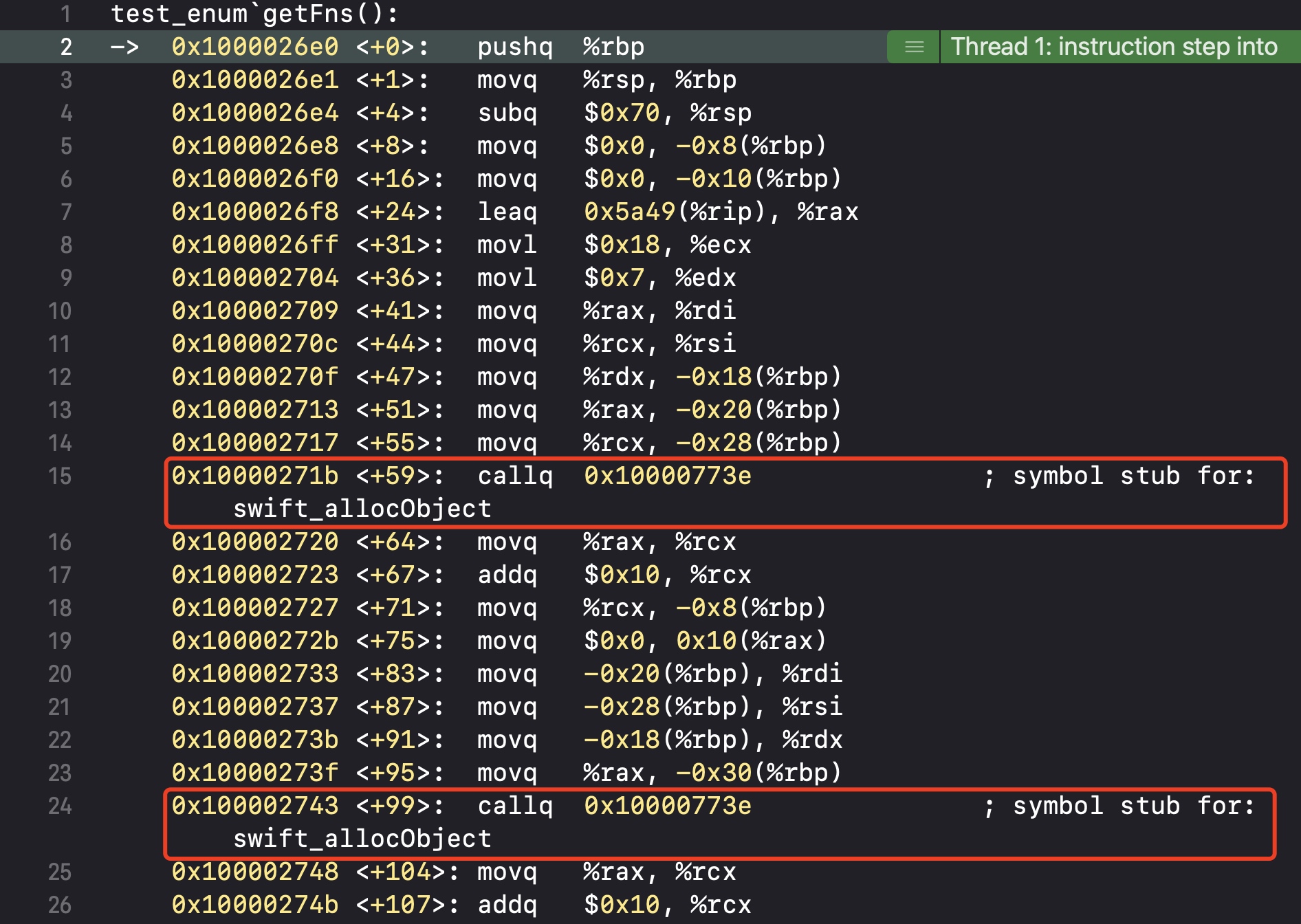Click operand $0x0, -0x10(%rbp)
Image resolution: width=1301 pixels, height=924 pixels.
[x=713, y=179]
